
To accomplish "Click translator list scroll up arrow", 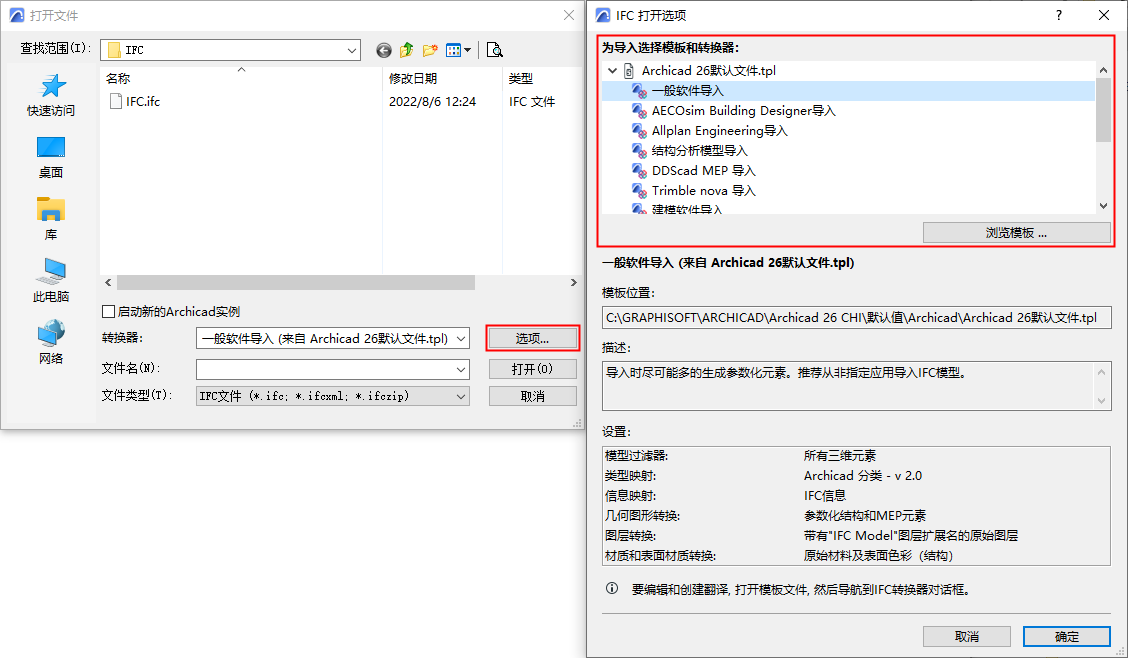I will pyautogui.click(x=1104, y=70).
